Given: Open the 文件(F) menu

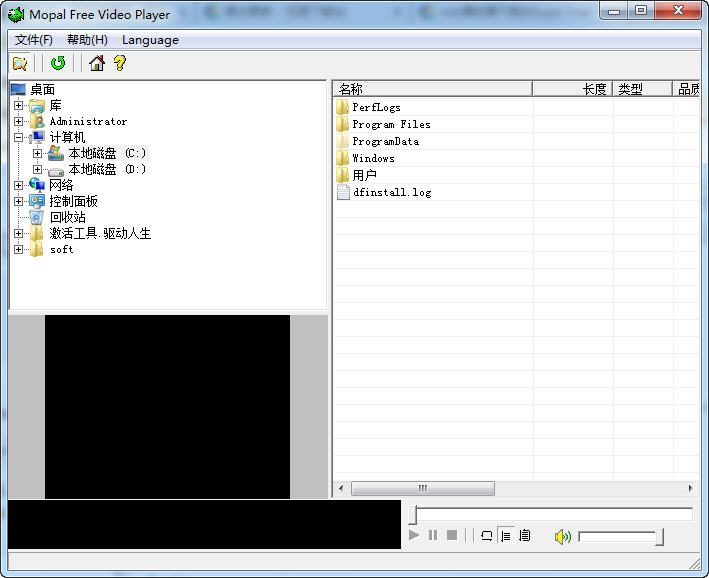Looking at the screenshot, I should (33, 40).
